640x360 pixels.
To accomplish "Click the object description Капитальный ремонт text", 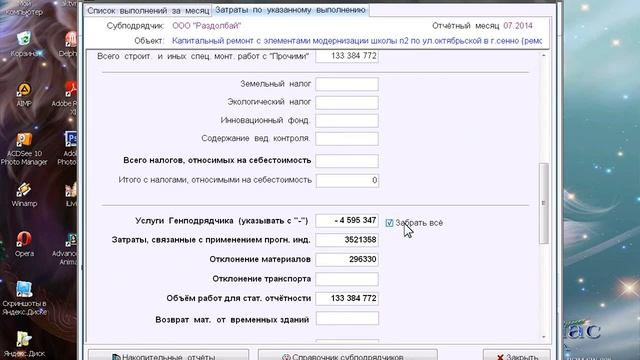I will pyautogui.click(x=357, y=41).
